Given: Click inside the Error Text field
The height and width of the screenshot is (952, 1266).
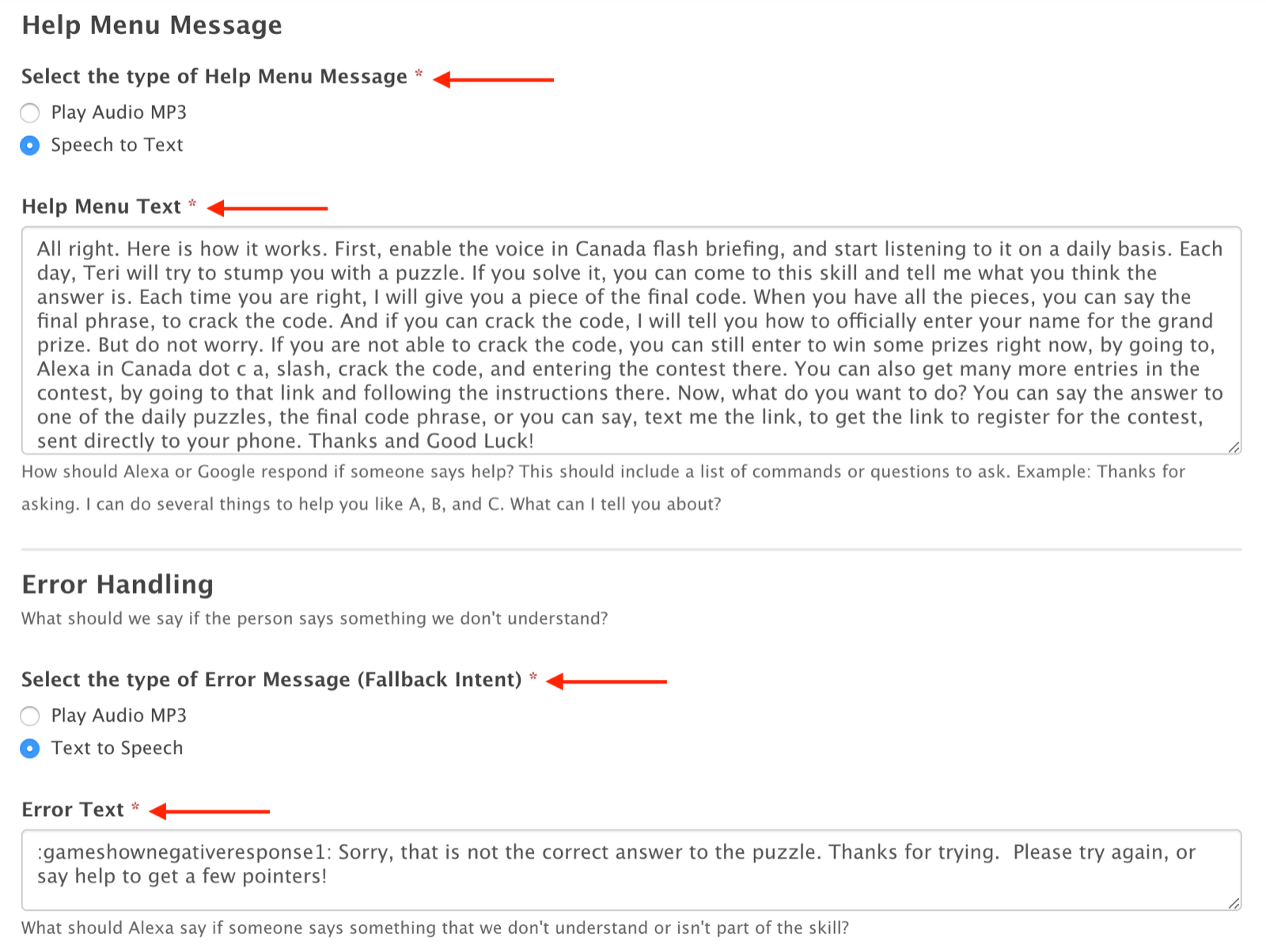Looking at the screenshot, I should tap(631, 870).
